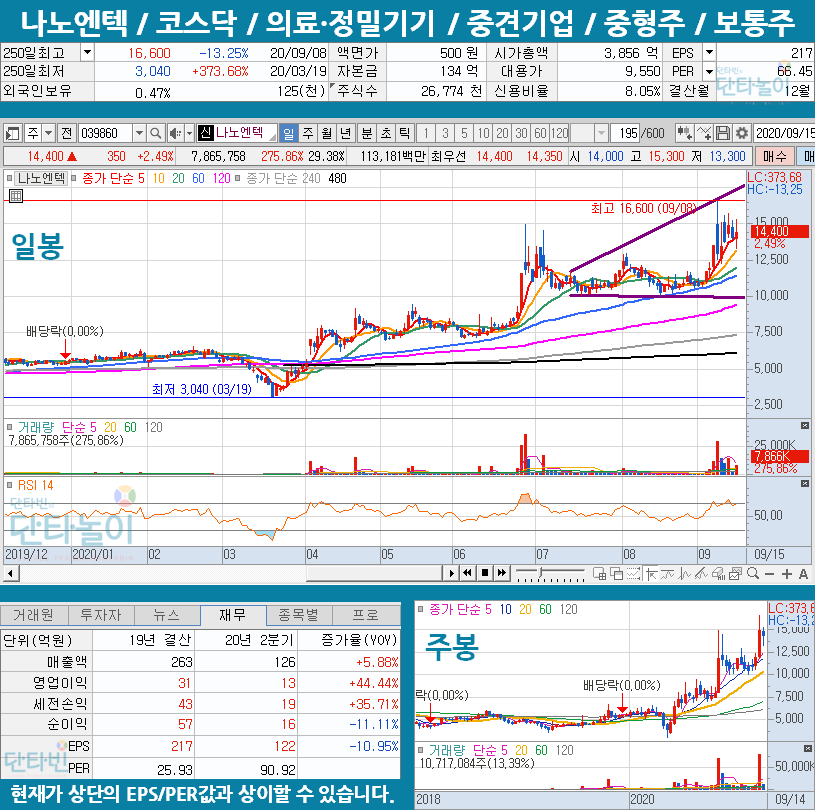Open the PER dropdown arrow
815x810 pixels.
click(x=709, y=71)
